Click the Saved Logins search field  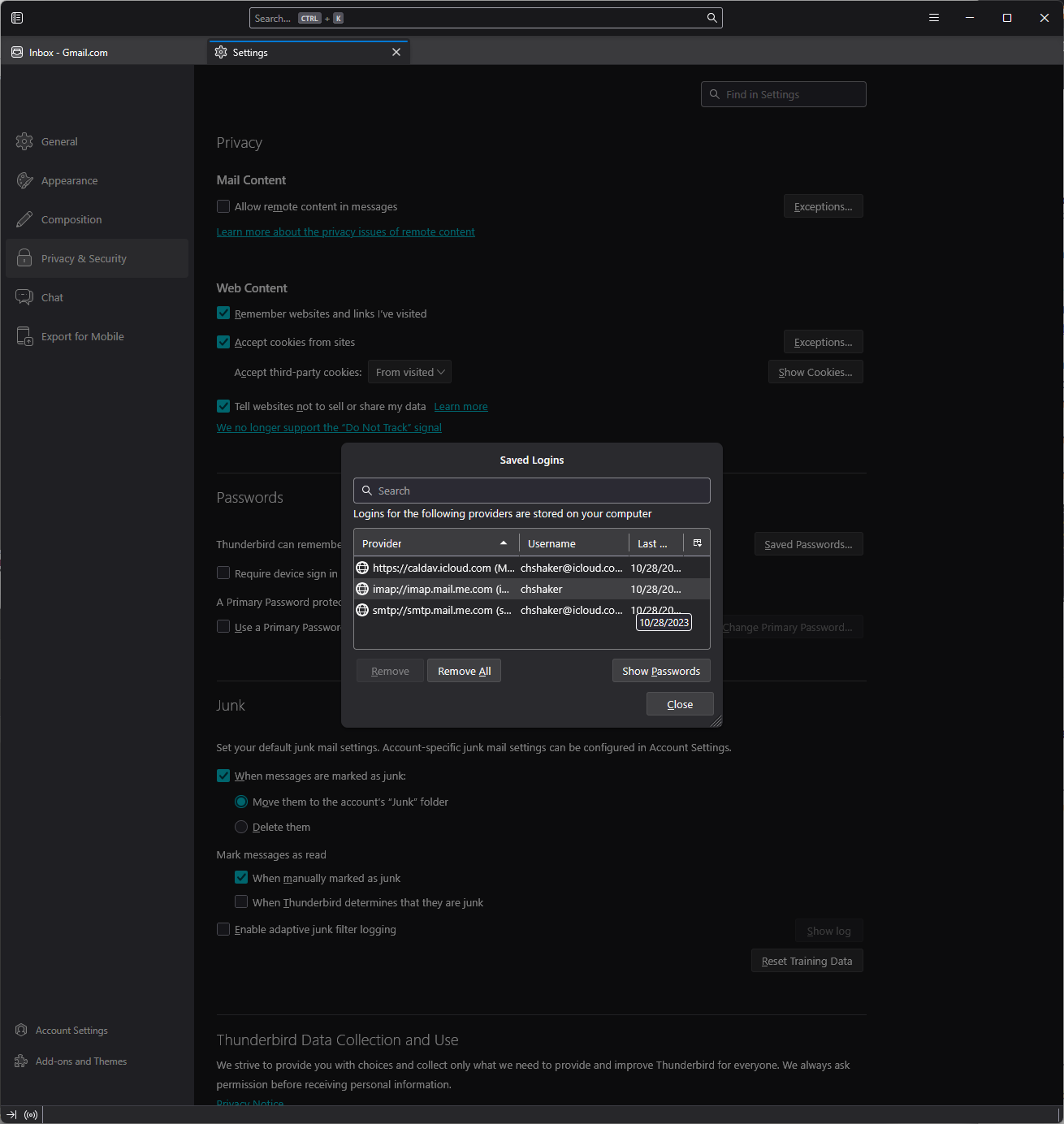(532, 491)
